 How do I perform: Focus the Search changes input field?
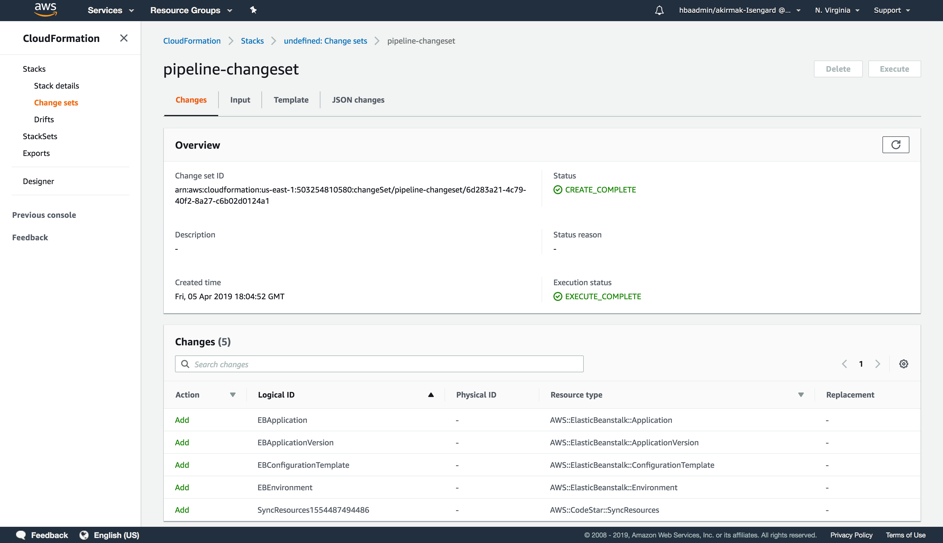click(379, 364)
